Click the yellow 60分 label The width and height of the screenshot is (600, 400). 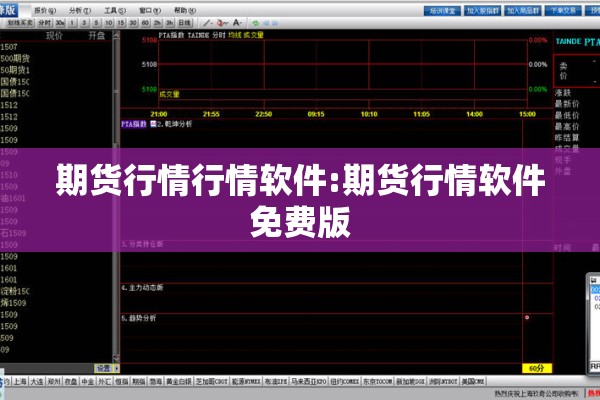(537, 368)
